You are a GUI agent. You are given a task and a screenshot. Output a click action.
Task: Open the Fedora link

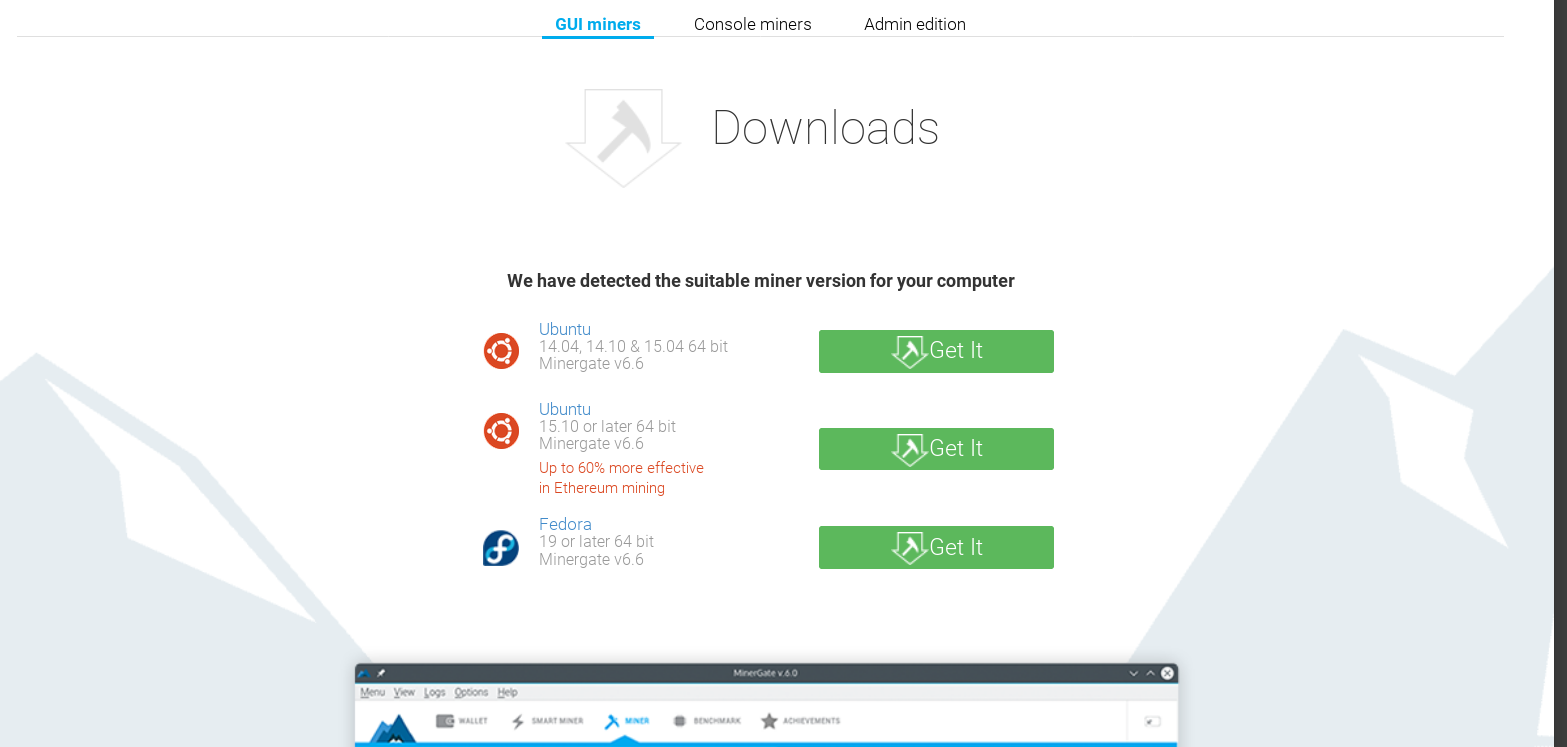point(565,524)
